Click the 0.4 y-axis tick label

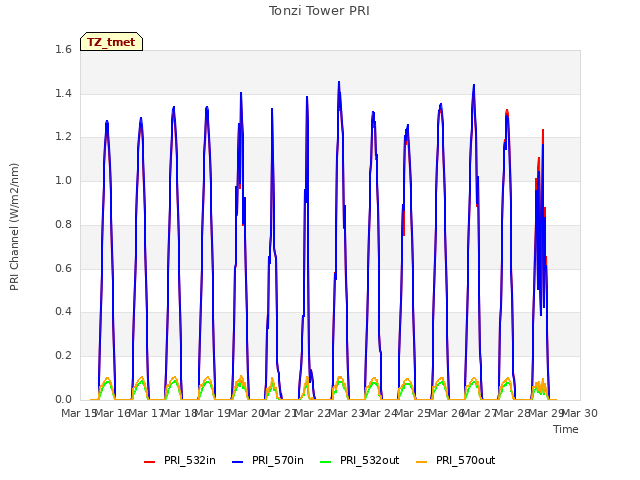63,311
